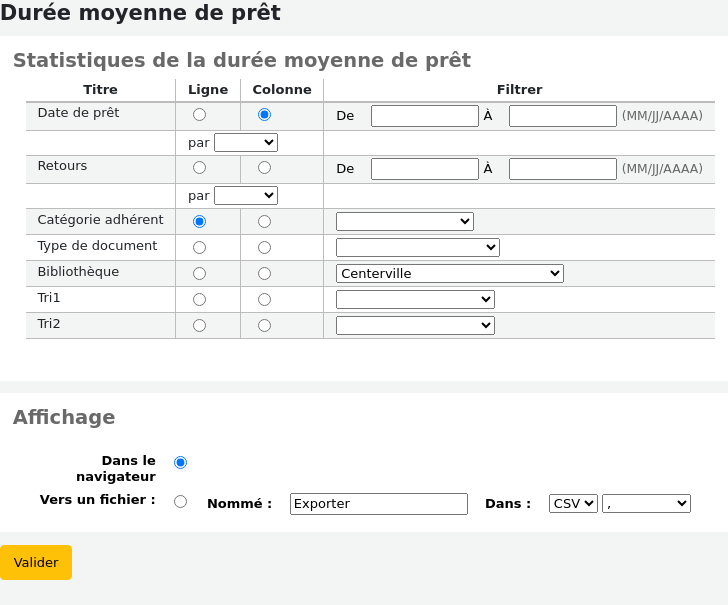Select Colonne radio for Bibliothèque
Image resolution: width=728 pixels, height=605 pixels.
click(265, 273)
